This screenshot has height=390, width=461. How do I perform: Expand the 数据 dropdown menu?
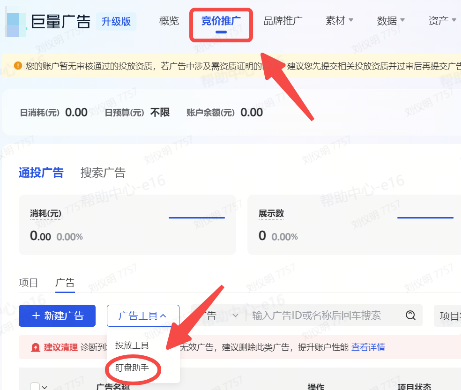coord(391,21)
